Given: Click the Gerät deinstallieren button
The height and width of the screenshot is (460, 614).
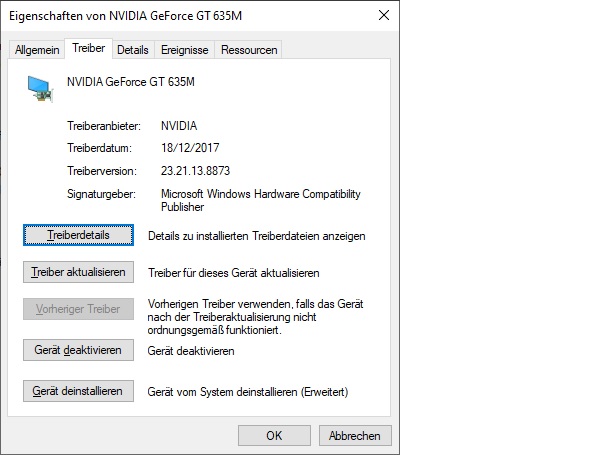Looking at the screenshot, I should 78,391.
